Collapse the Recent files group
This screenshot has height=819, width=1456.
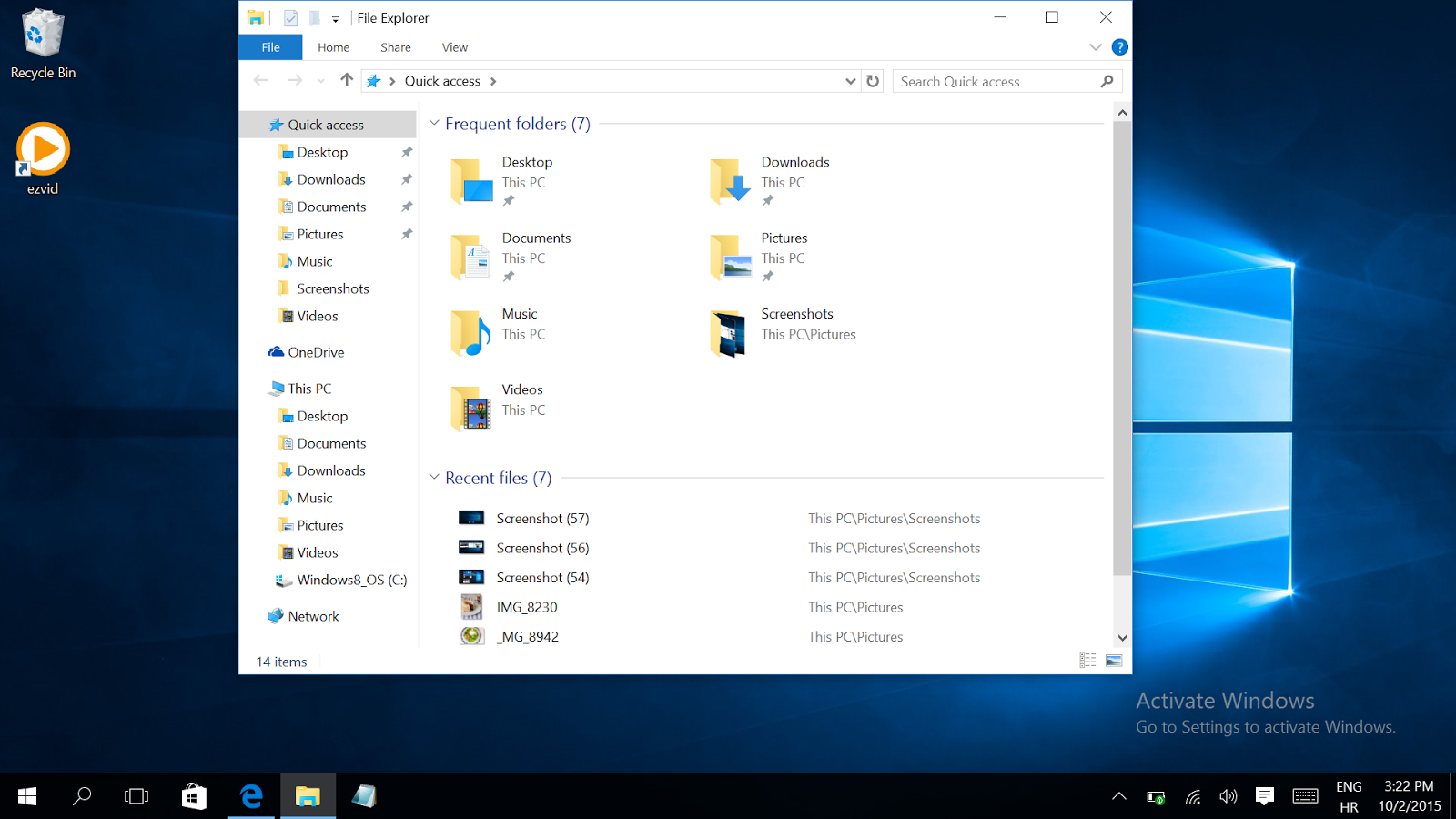click(434, 477)
